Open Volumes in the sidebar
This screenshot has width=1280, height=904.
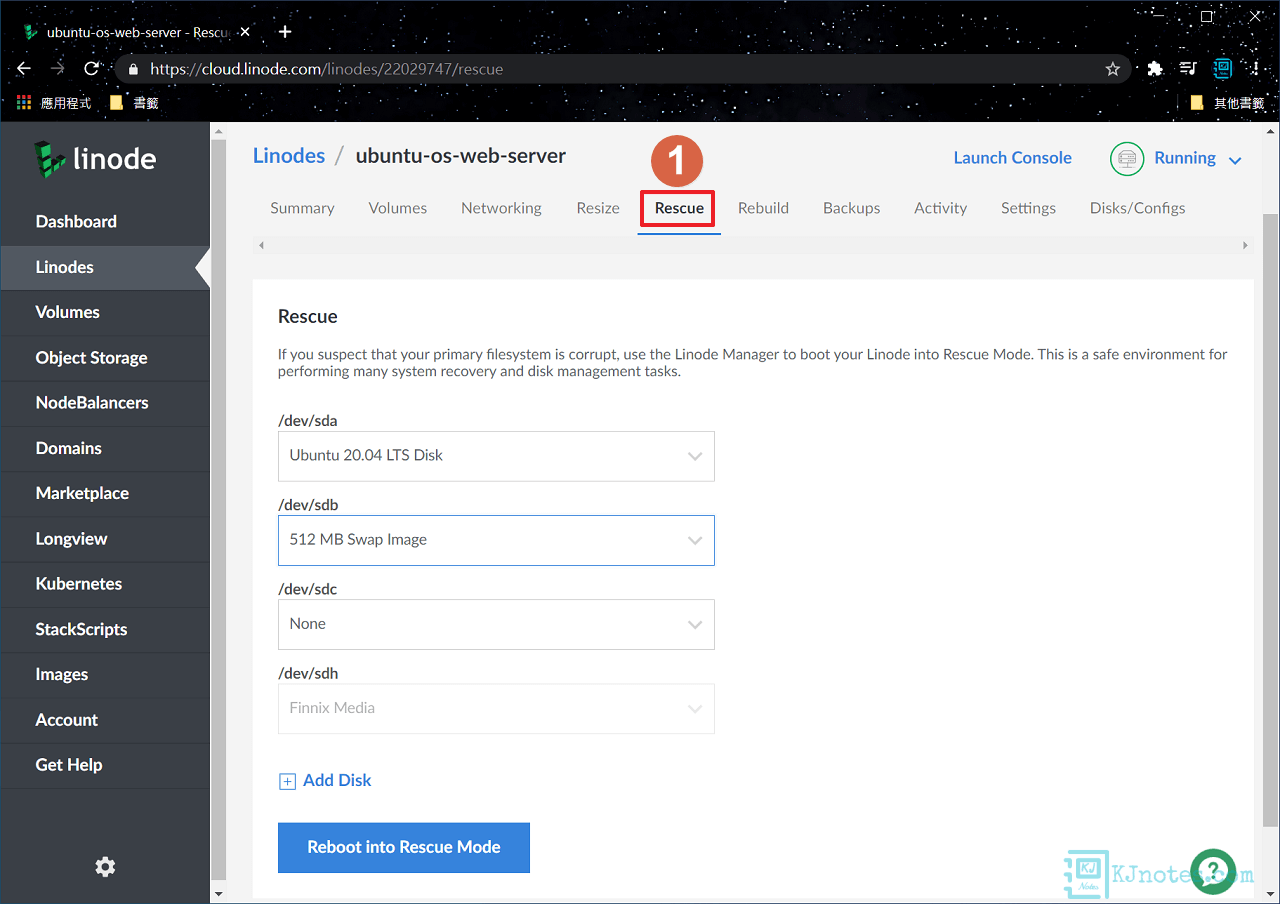(x=105, y=312)
